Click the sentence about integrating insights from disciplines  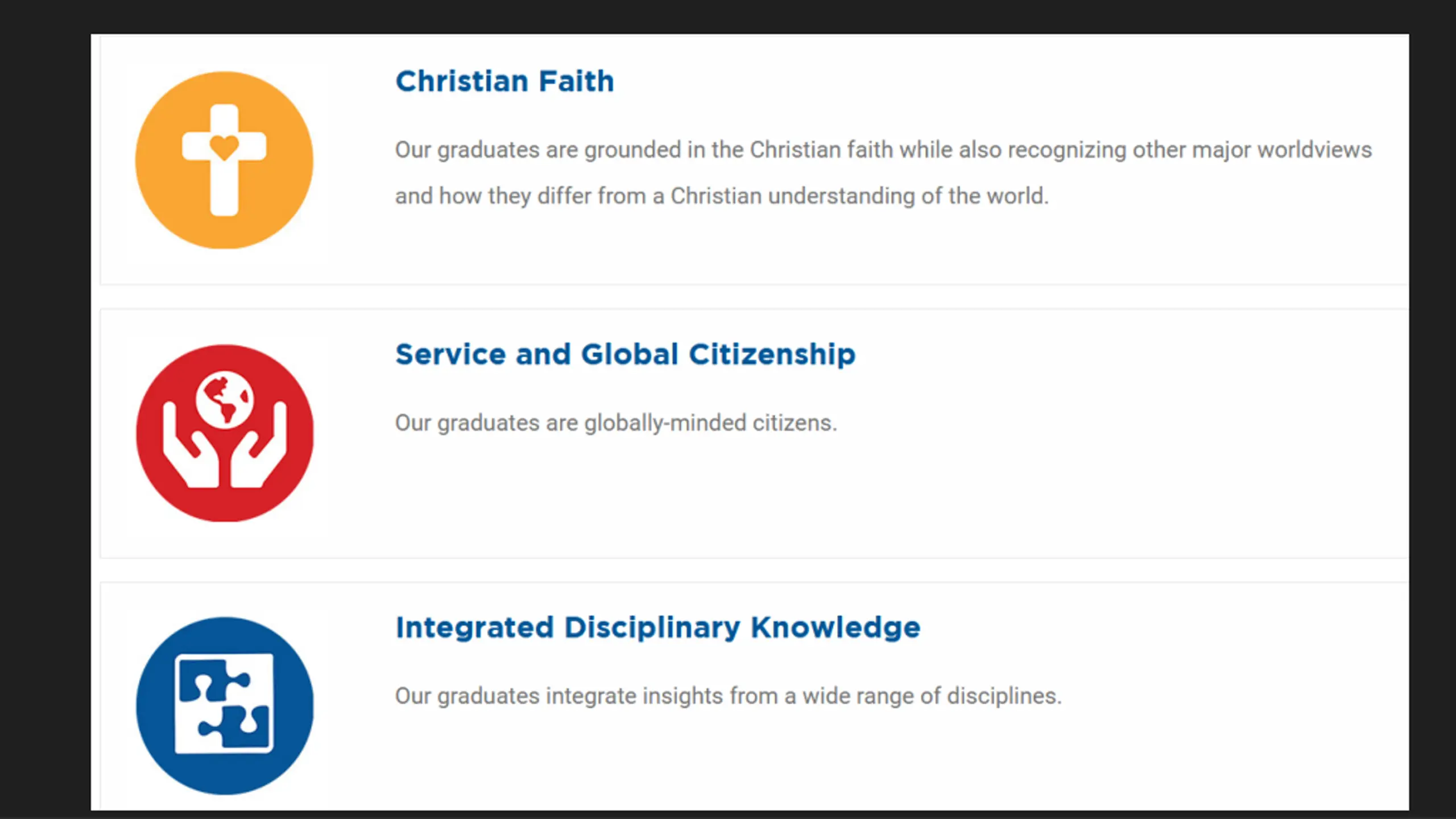728,696
